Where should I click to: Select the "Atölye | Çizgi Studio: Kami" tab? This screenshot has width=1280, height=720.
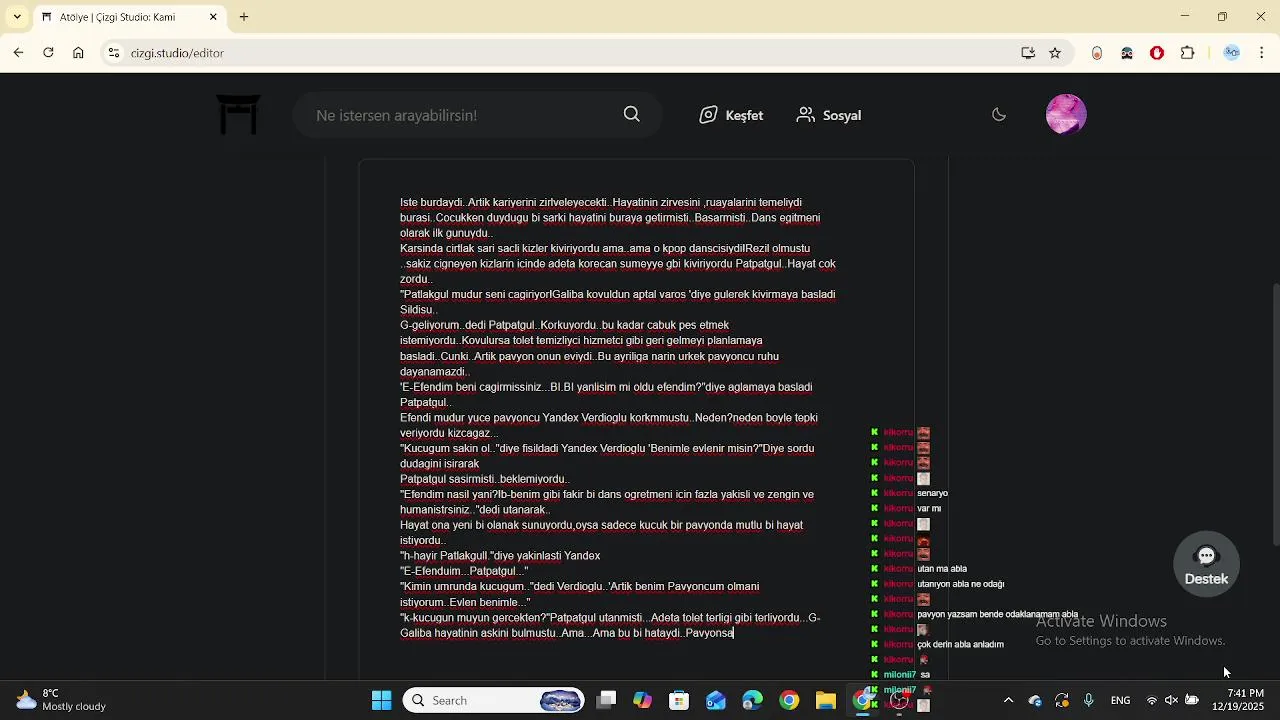(x=130, y=17)
